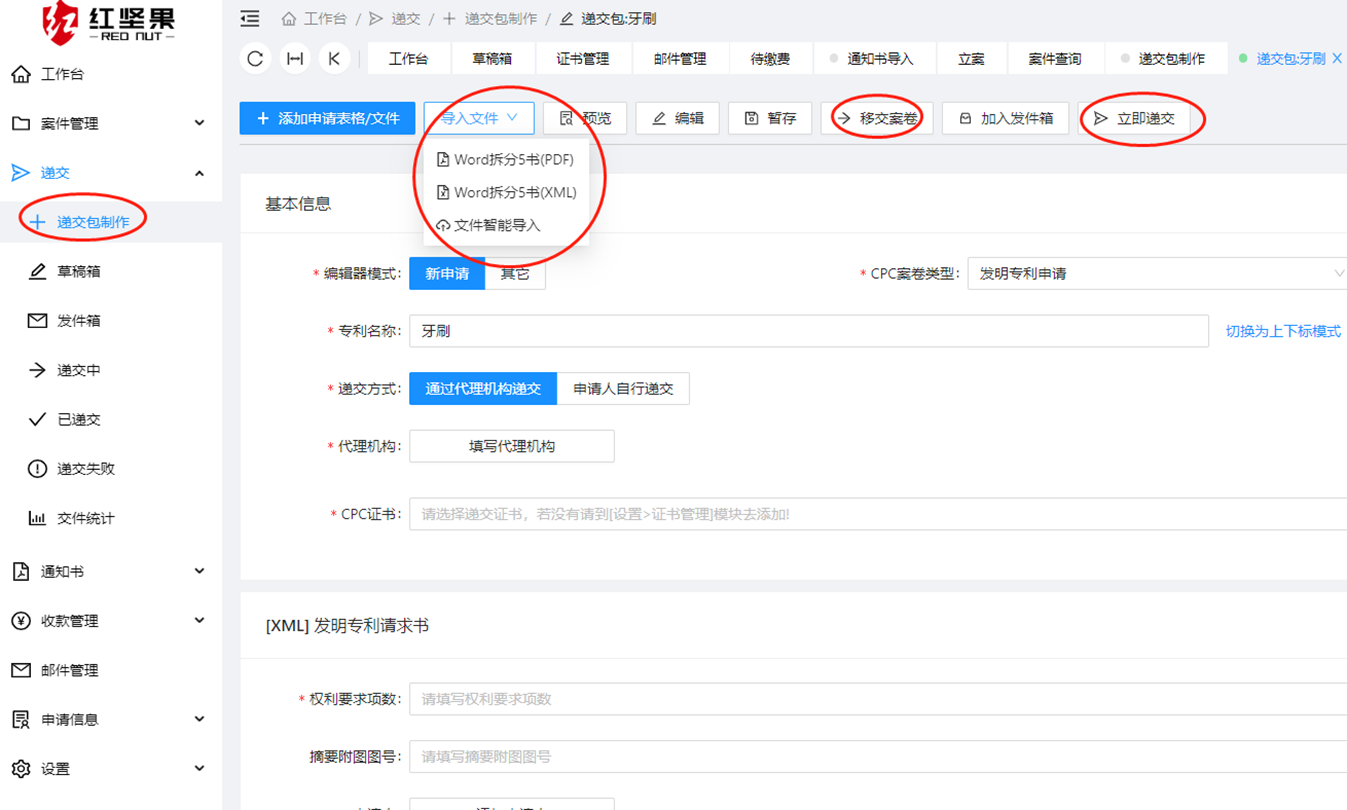
Task: Close the 递交包:牙刷 tab
Action: [x=1337, y=59]
